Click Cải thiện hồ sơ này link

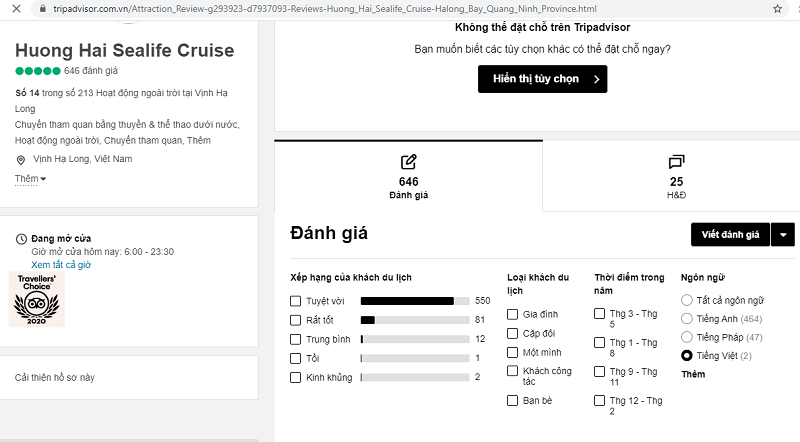(55, 378)
